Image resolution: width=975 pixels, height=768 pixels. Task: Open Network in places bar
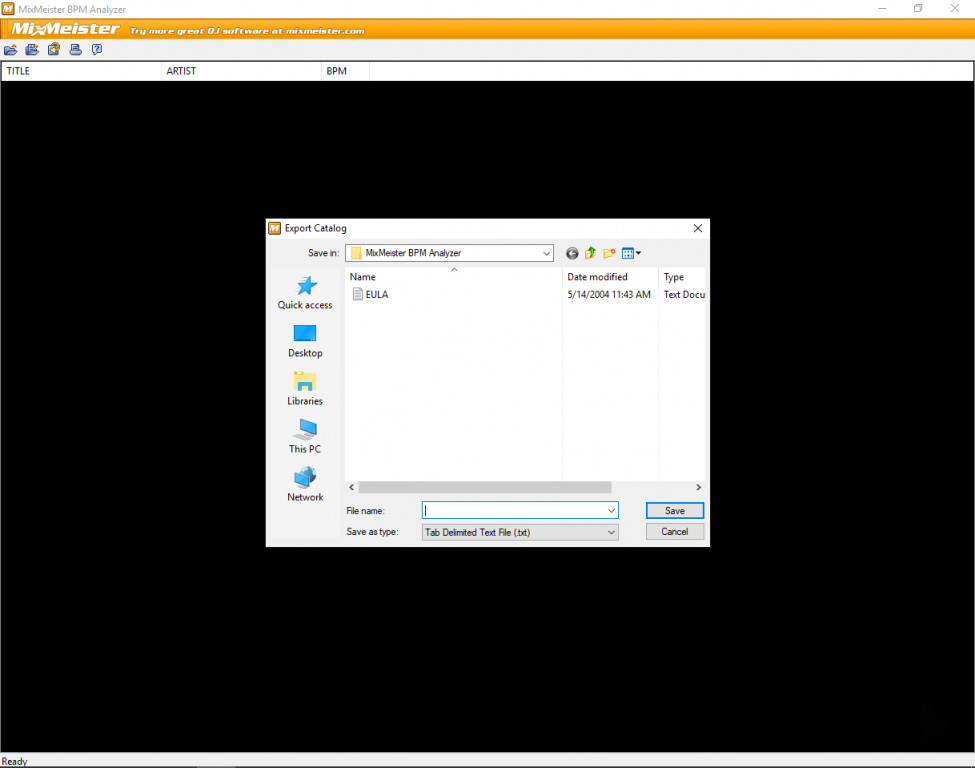305,484
